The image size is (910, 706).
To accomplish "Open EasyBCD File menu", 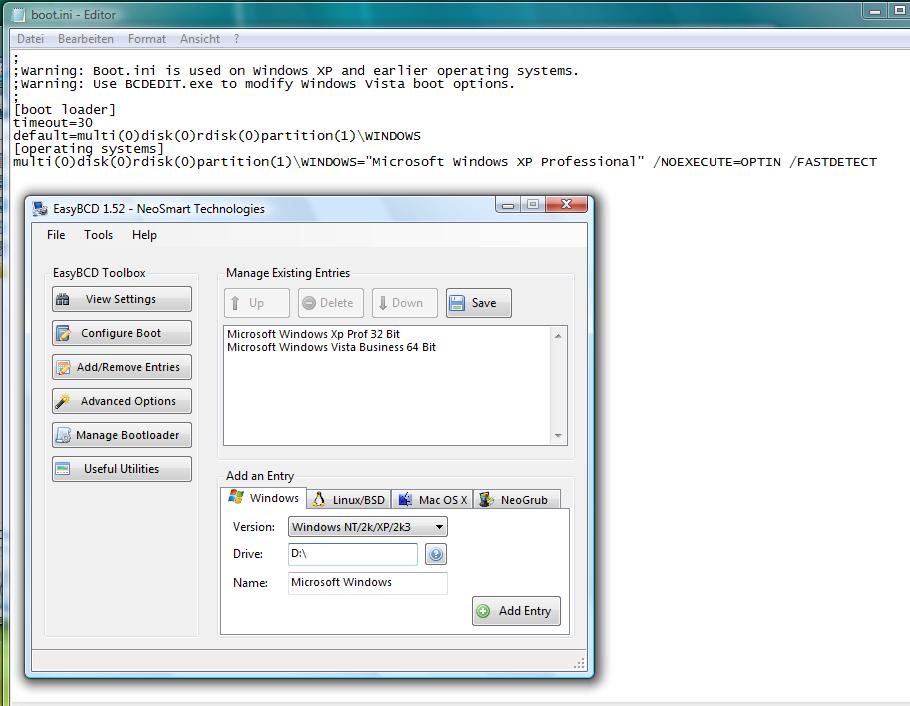I will 56,235.
